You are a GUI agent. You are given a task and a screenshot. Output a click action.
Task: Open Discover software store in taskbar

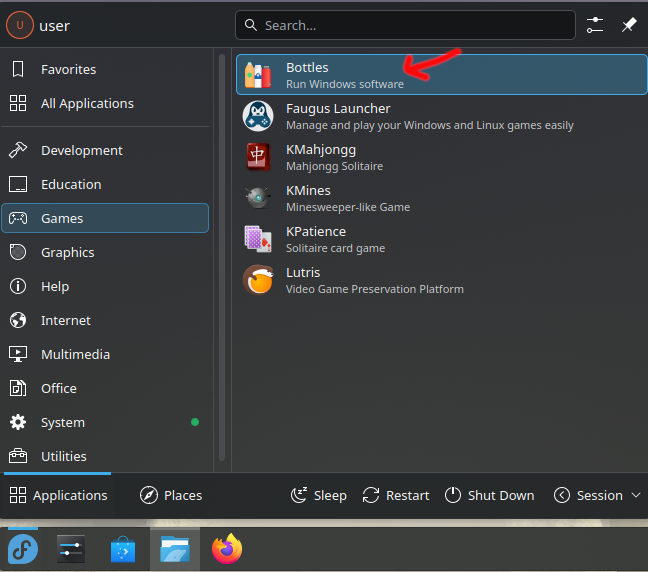[123, 549]
